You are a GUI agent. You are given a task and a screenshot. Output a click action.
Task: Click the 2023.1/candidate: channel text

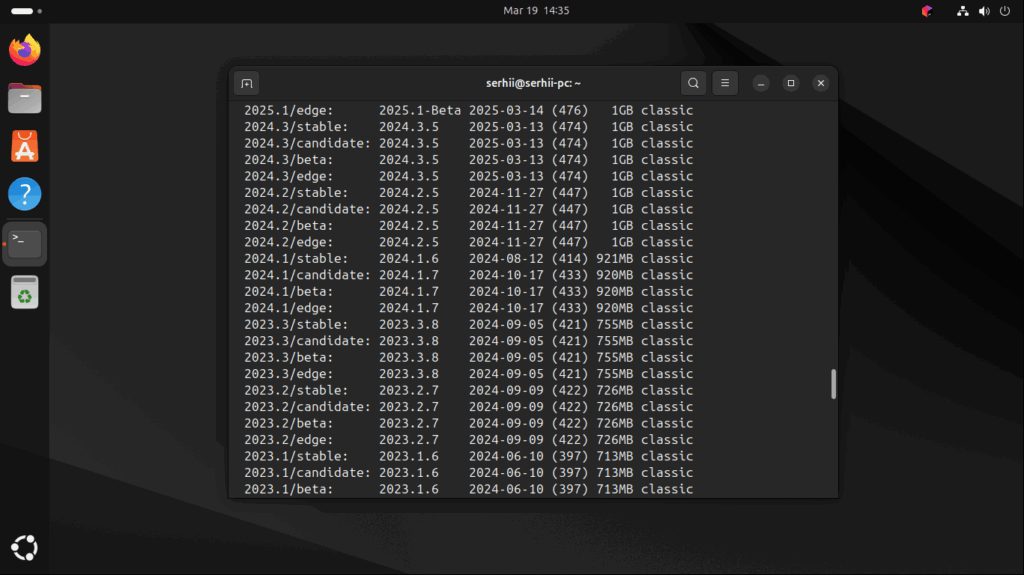(308, 472)
